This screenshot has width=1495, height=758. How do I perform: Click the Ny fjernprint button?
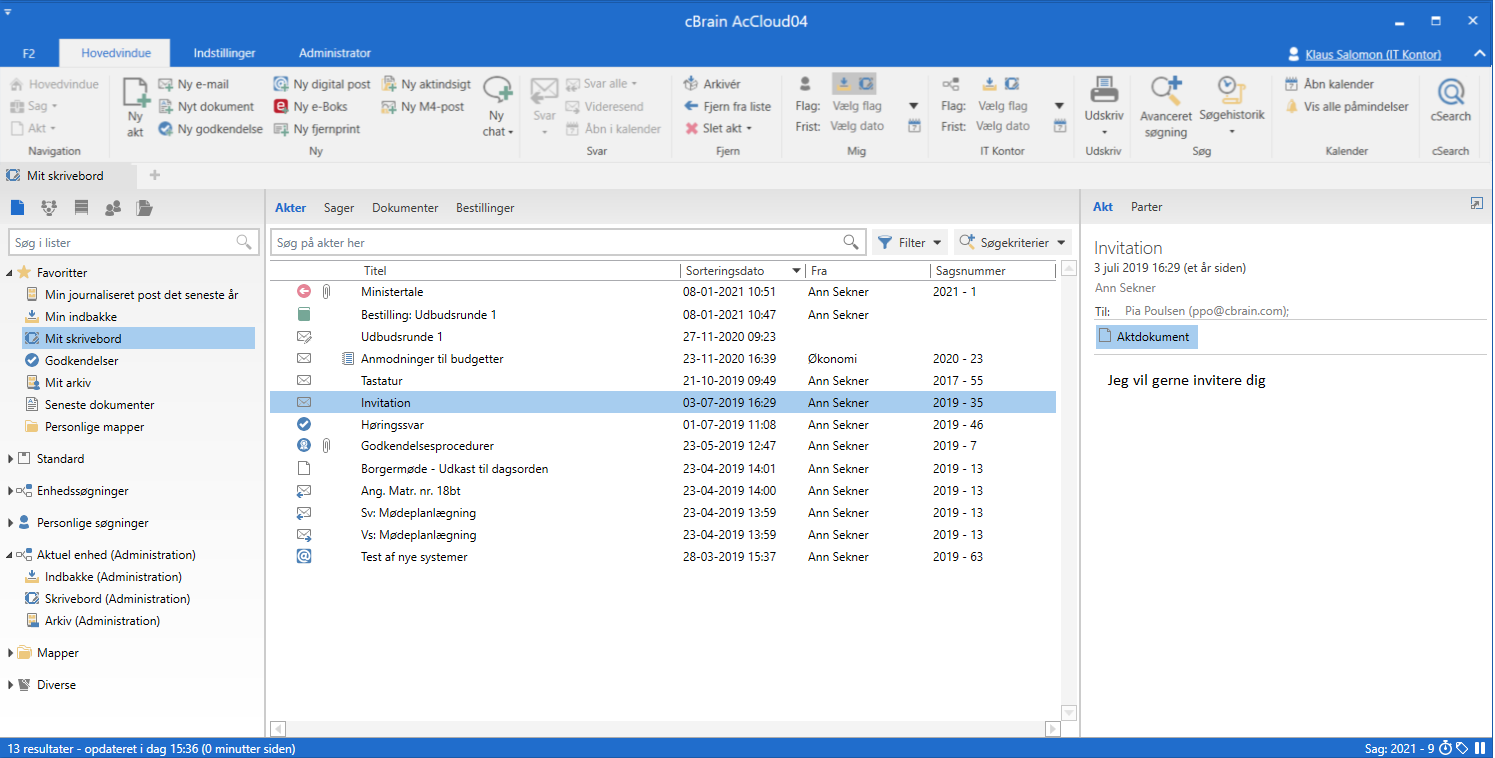(317, 129)
